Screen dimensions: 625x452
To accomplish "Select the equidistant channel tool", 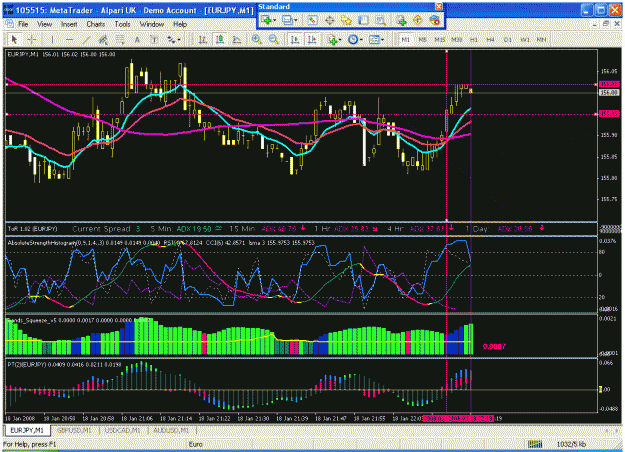I will click(103, 39).
